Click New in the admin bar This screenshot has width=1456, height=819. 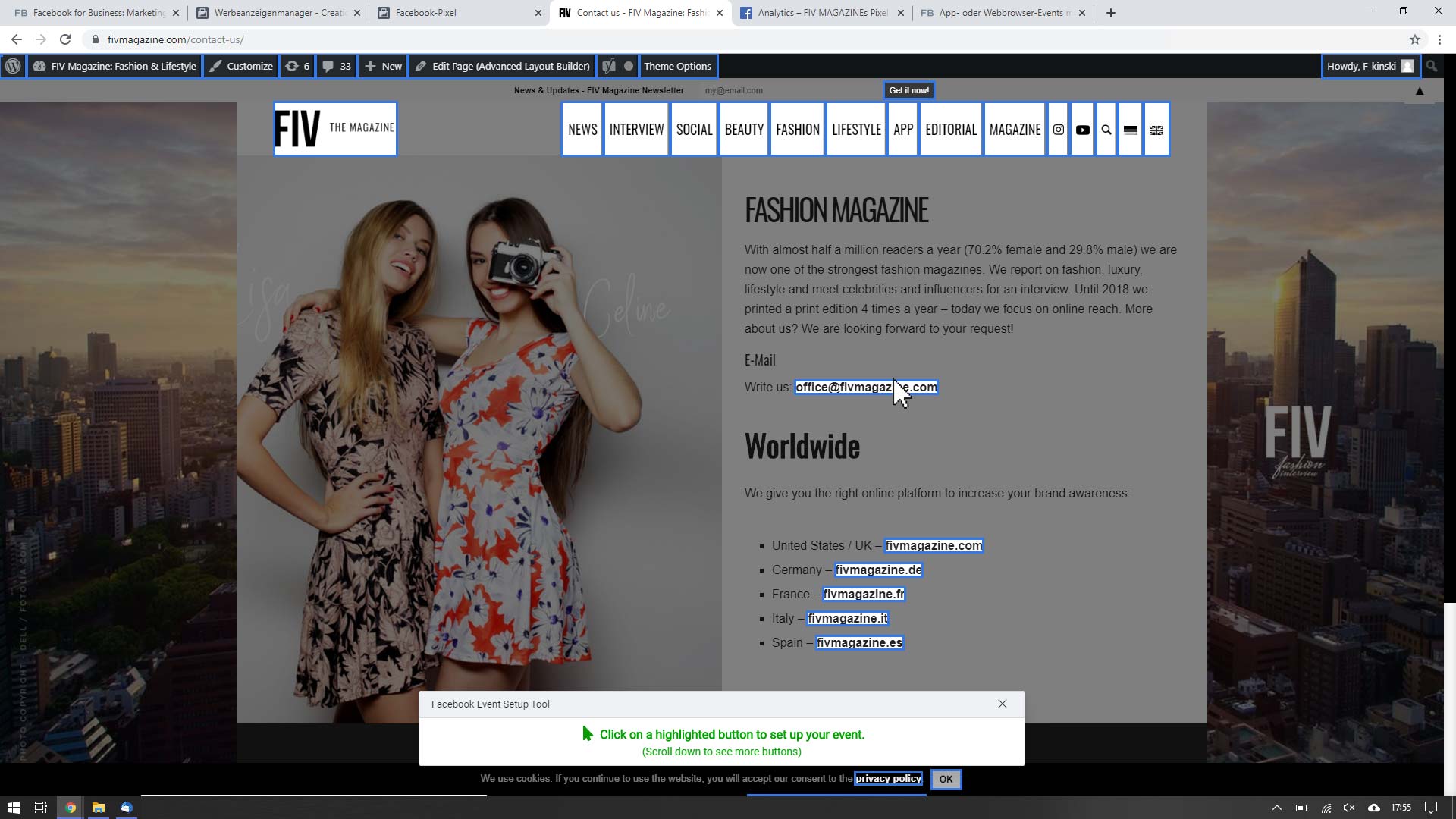(384, 66)
